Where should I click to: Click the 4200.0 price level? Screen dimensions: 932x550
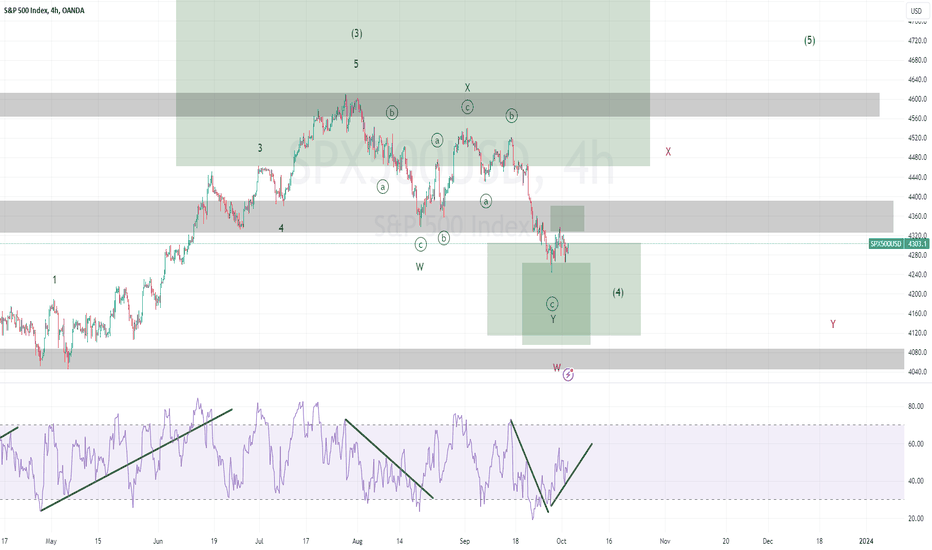917,294
